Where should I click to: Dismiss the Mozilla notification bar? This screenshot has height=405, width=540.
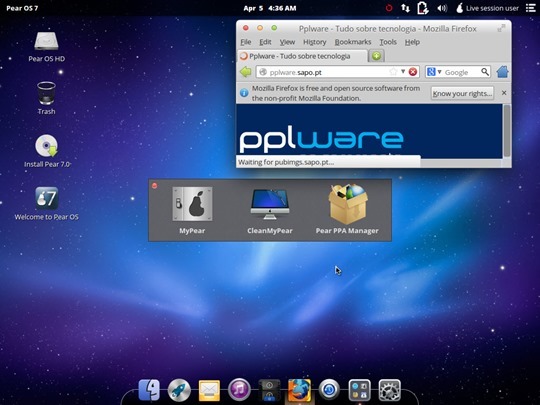tap(504, 93)
